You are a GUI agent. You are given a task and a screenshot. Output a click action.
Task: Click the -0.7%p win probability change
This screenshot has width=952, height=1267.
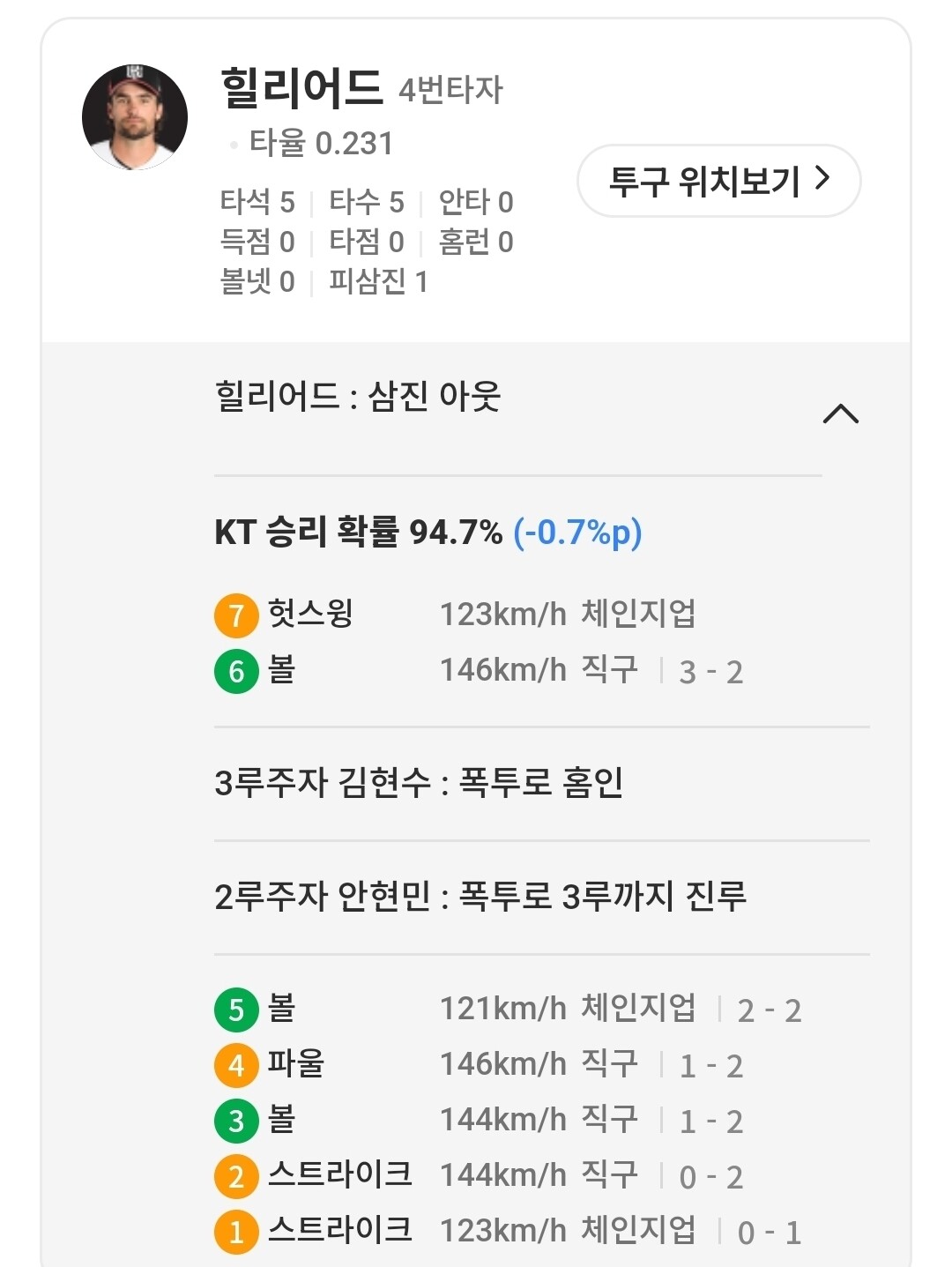point(578,533)
